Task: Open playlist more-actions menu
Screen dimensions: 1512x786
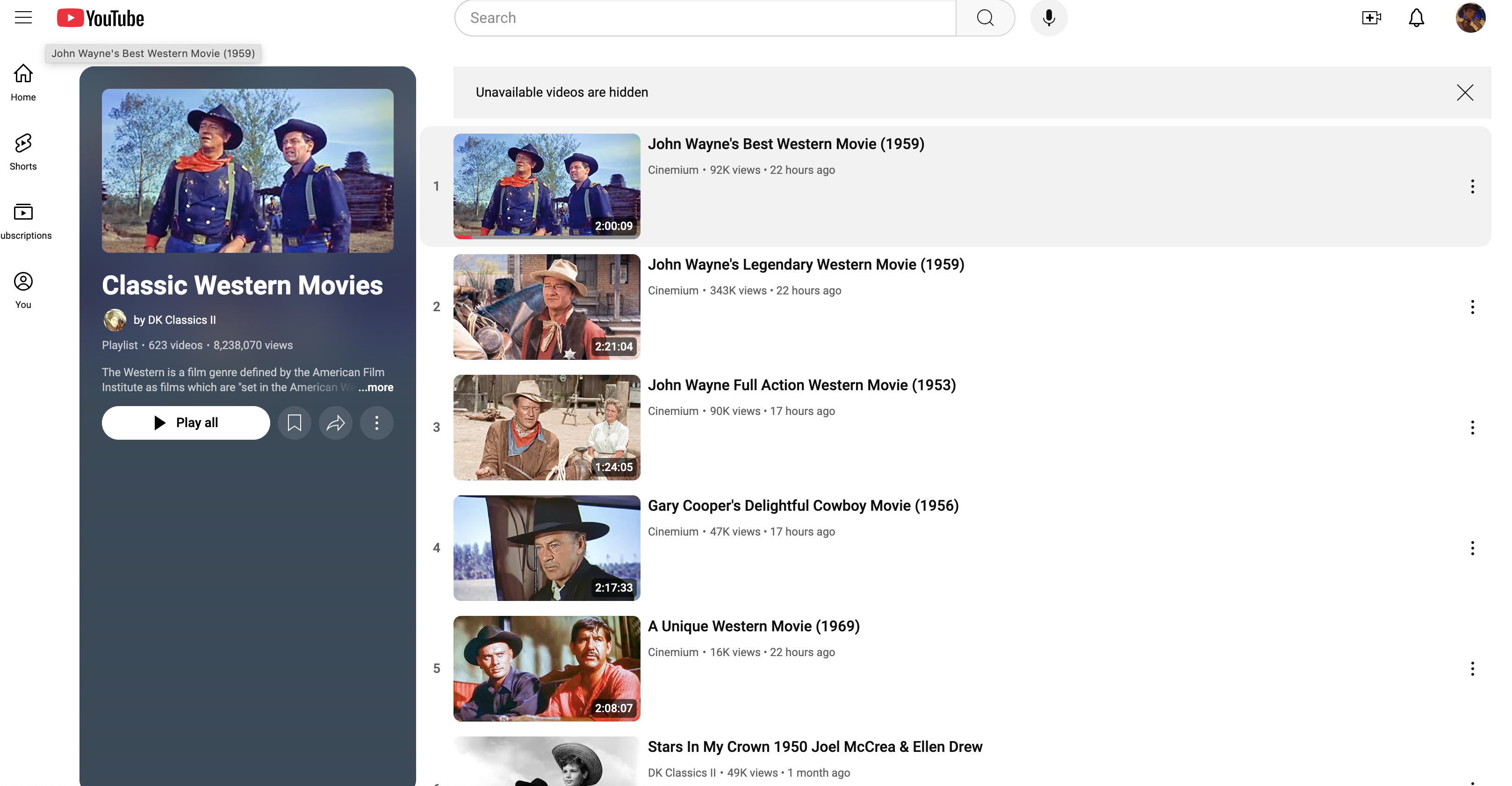Action: (x=376, y=423)
